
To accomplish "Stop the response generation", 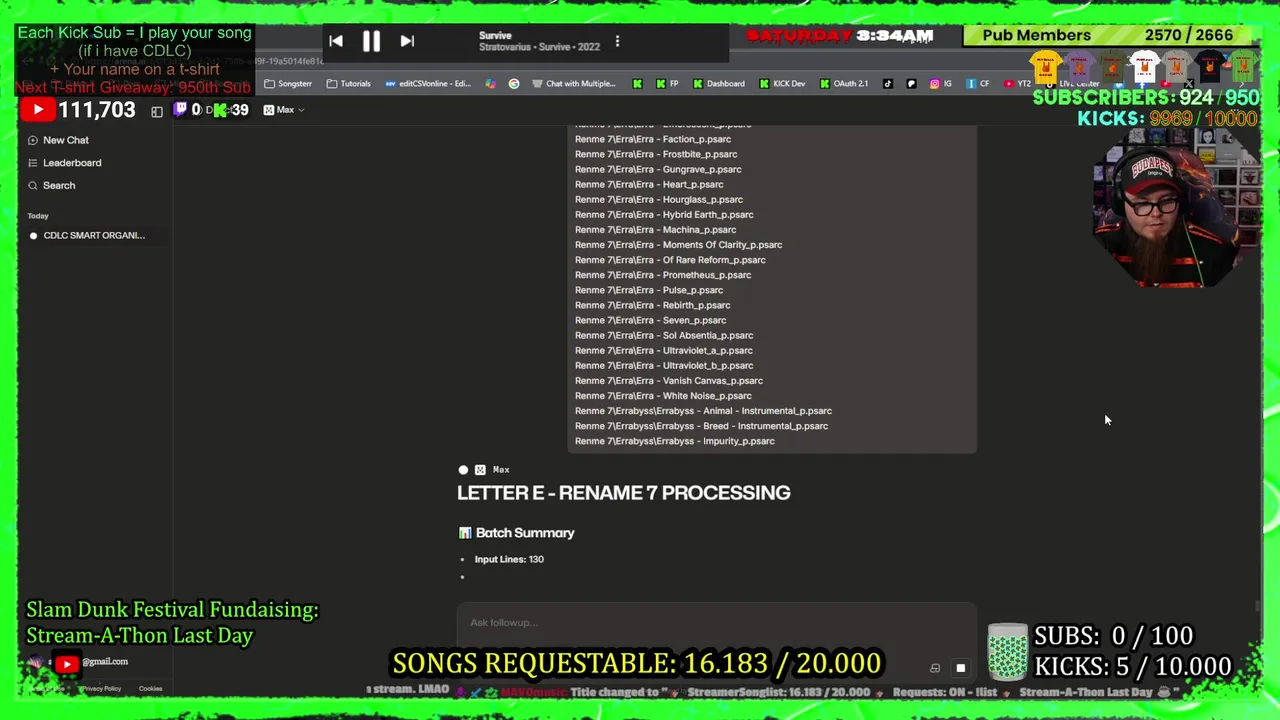I will [960, 668].
